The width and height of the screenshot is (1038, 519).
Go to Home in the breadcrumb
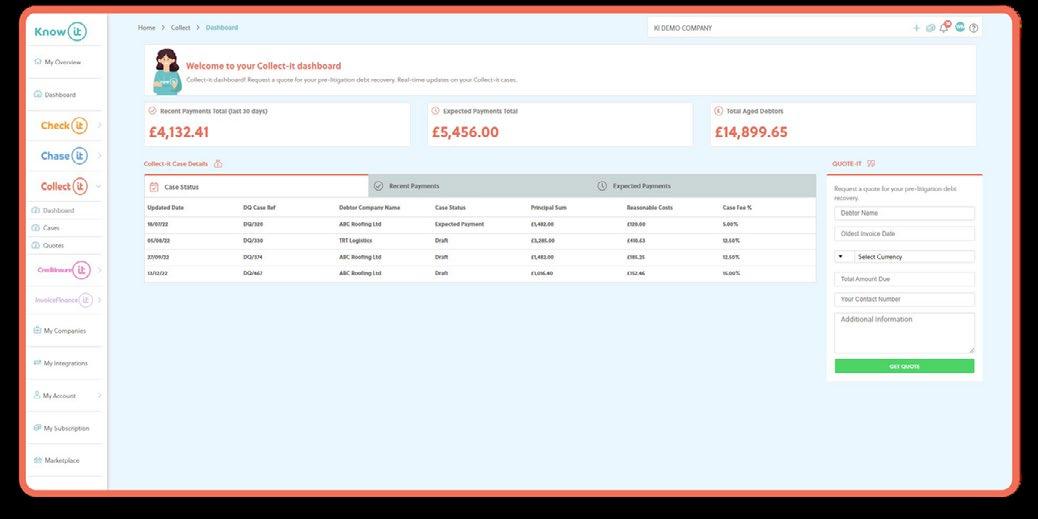click(146, 28)
